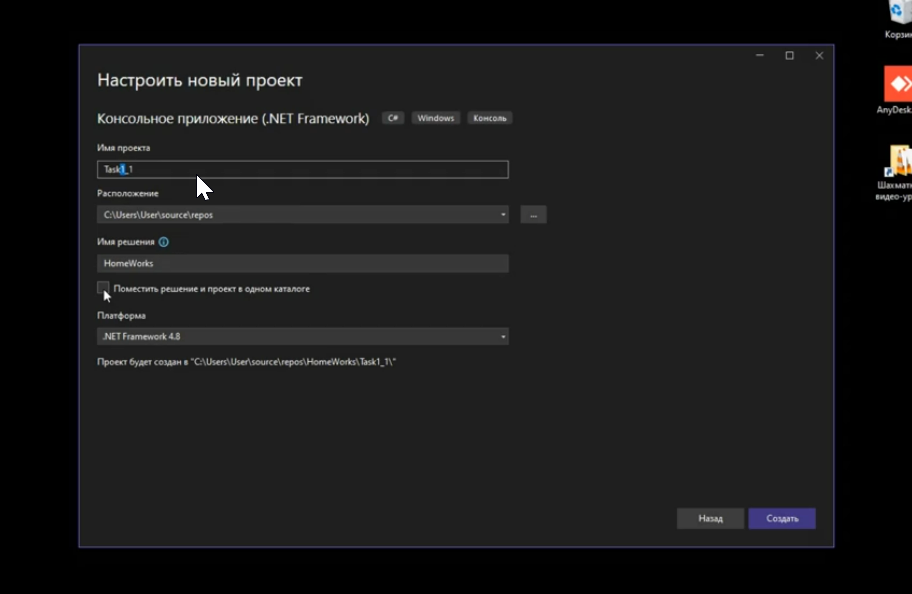Click the Консольное приложение (.NET Framework) title

[x=233, y=118]
